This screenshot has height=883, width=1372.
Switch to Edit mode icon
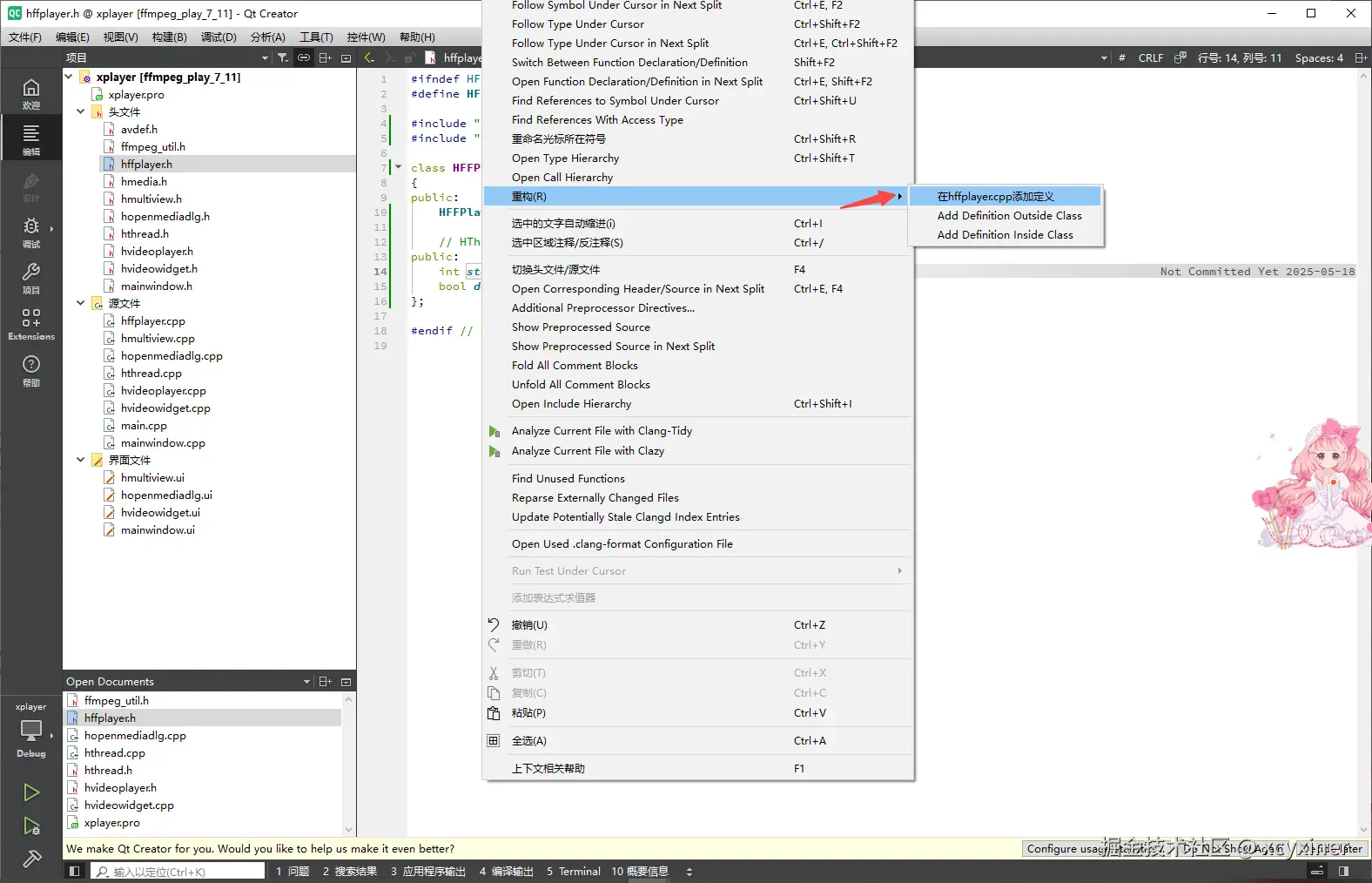(x=31, y=138)
